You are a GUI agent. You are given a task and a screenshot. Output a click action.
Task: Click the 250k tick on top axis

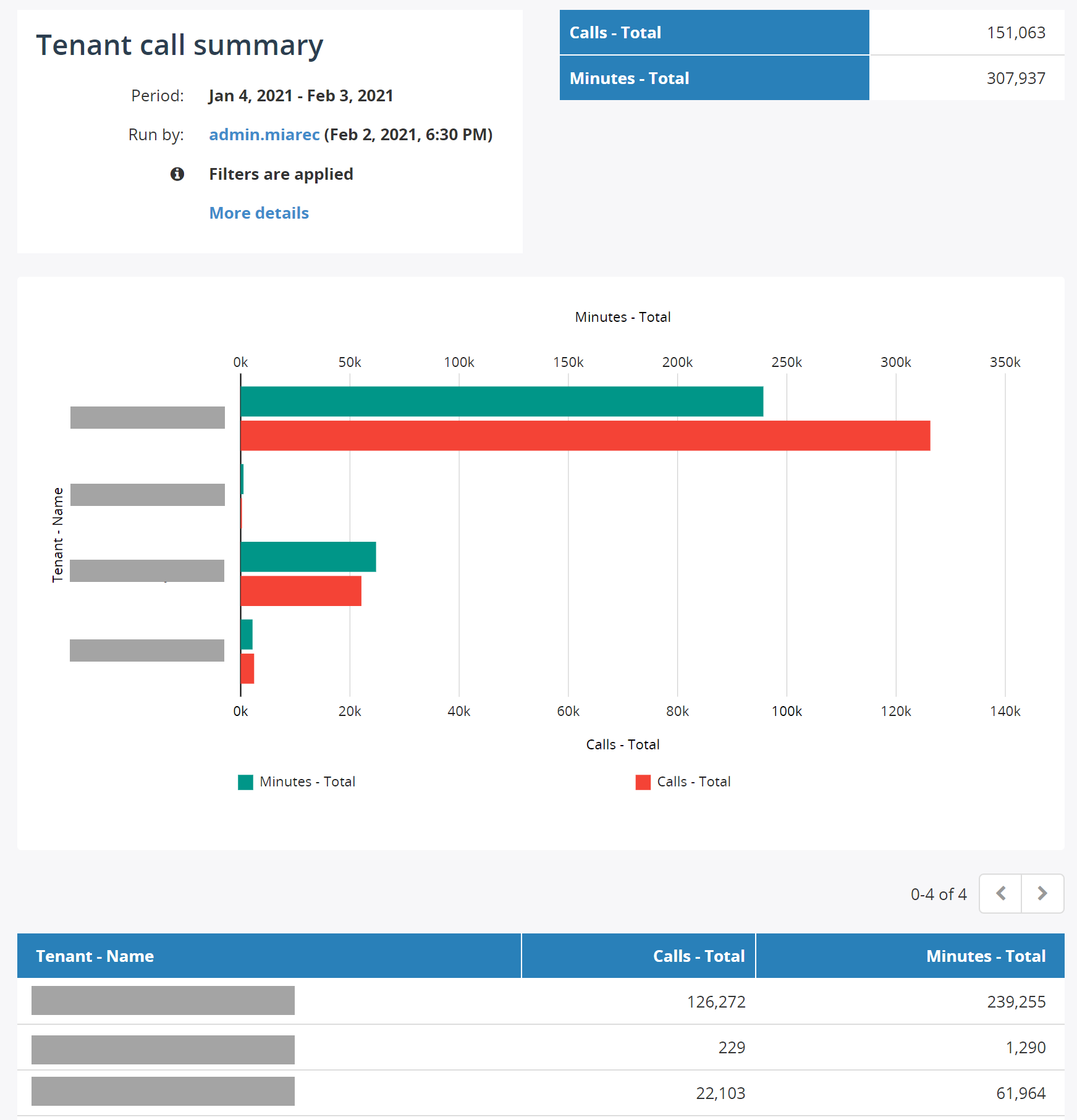pyautogui.click(x=787, y=362)
